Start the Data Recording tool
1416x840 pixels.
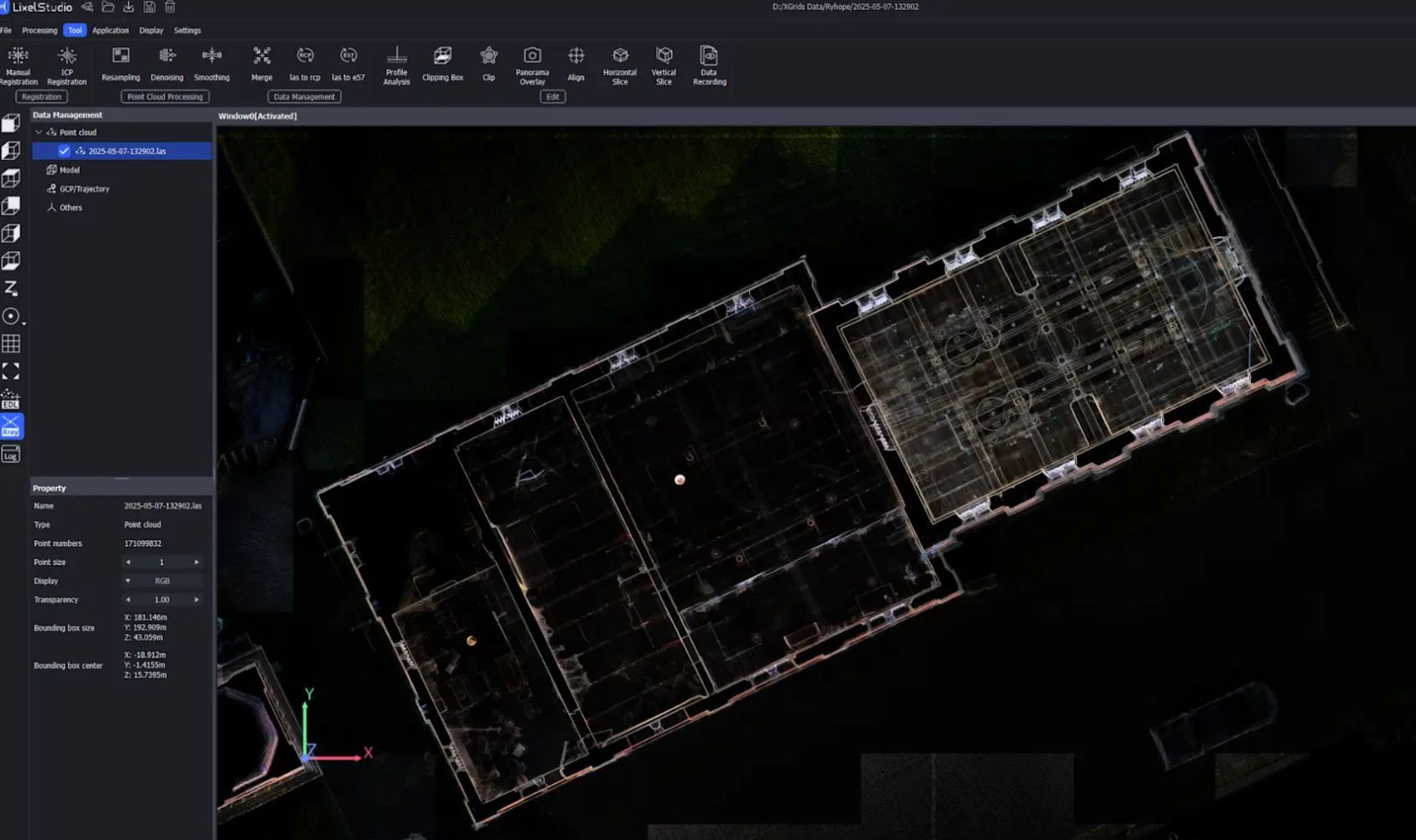tap(709, 65)
